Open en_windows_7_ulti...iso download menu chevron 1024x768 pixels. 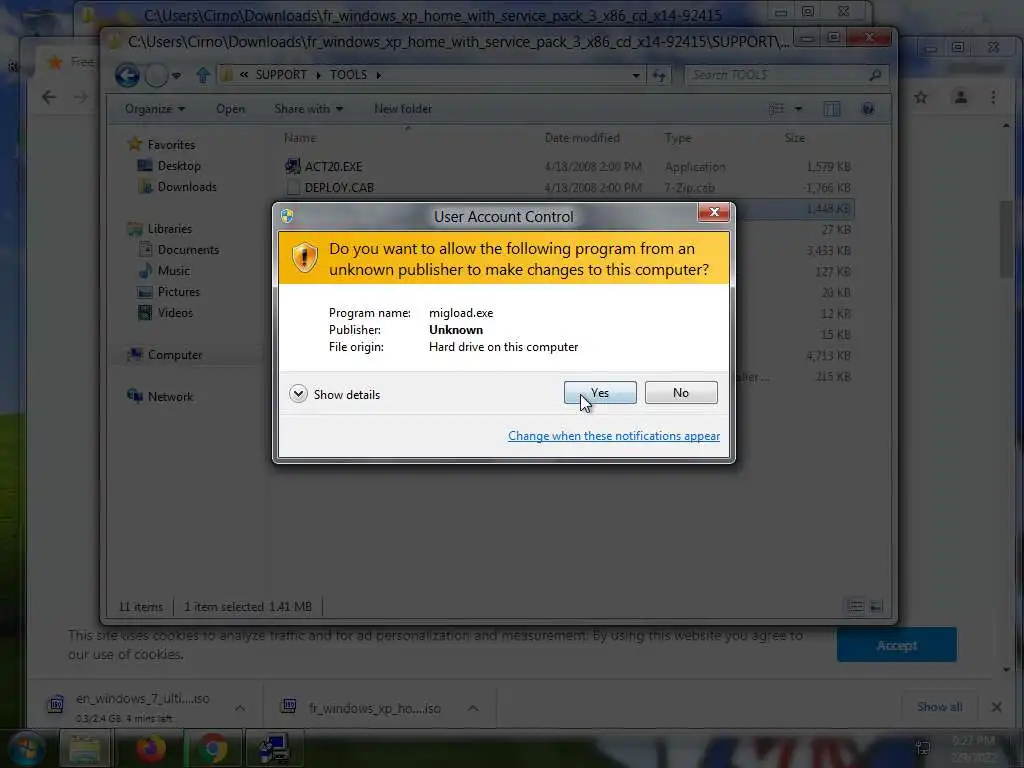coord(240,708)
